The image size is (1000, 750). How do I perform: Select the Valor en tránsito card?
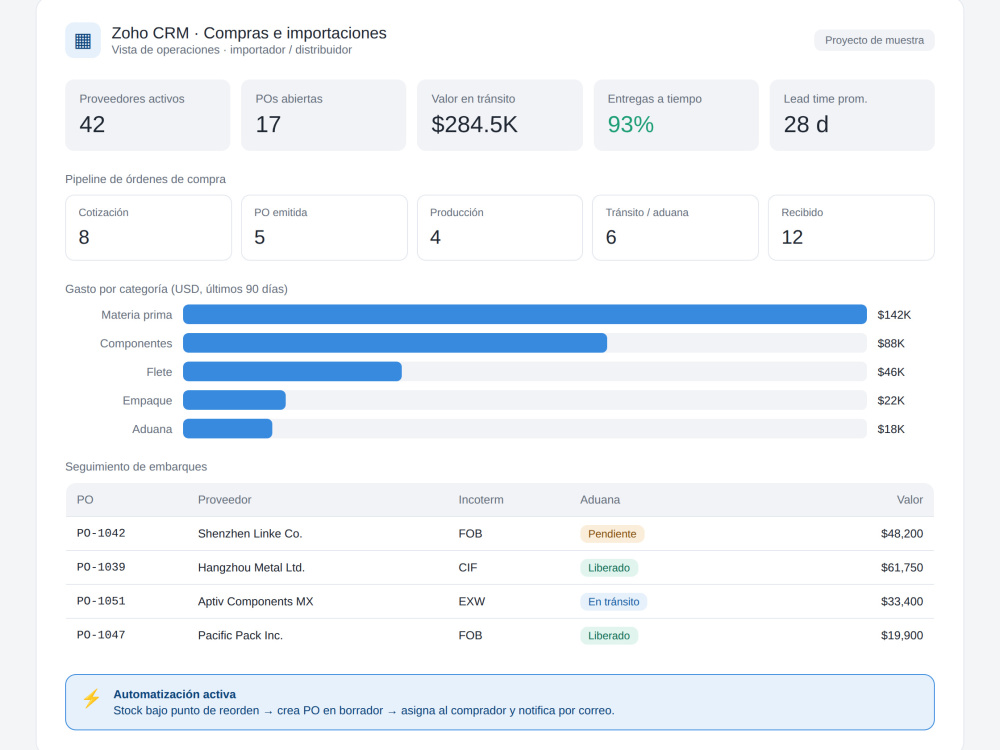pyautogui.click(x=500, y=115)
